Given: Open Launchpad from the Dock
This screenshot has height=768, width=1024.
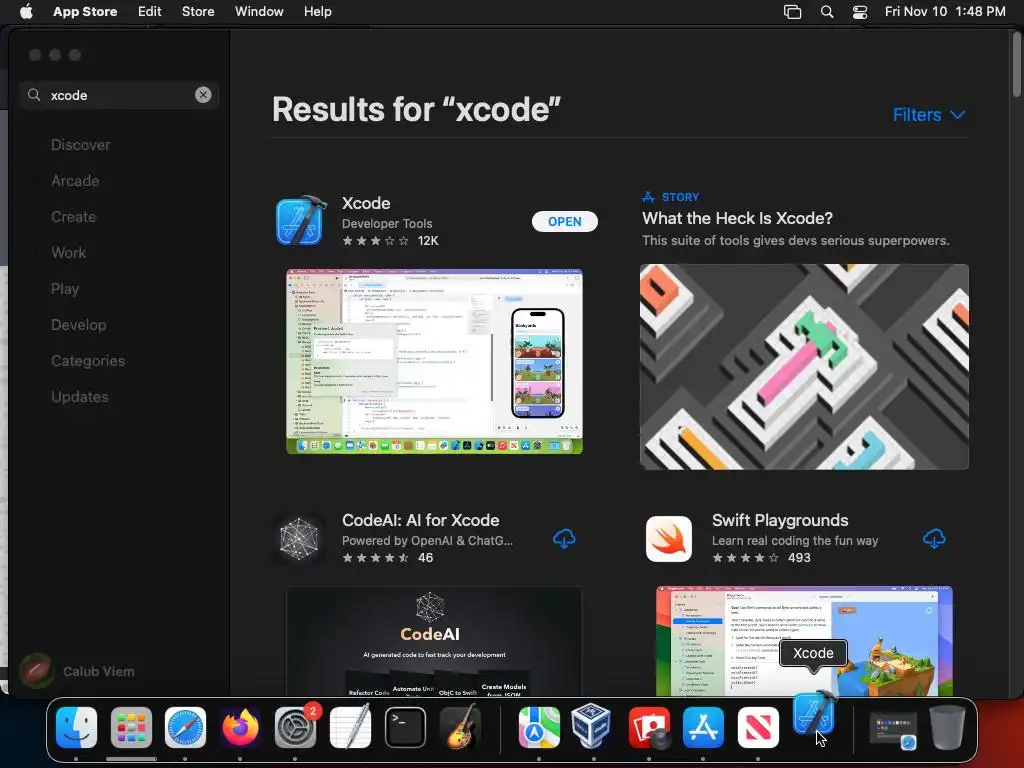Looking at the screenshot, I should pyautogui.click(x=131, y=727).
